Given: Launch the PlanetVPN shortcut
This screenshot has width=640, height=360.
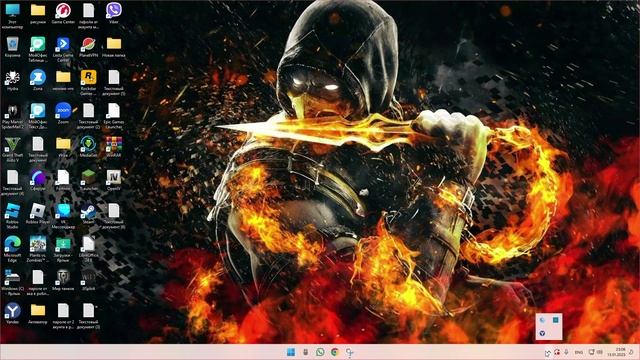Looking at the screenshot, I should (x=88, y=47).
